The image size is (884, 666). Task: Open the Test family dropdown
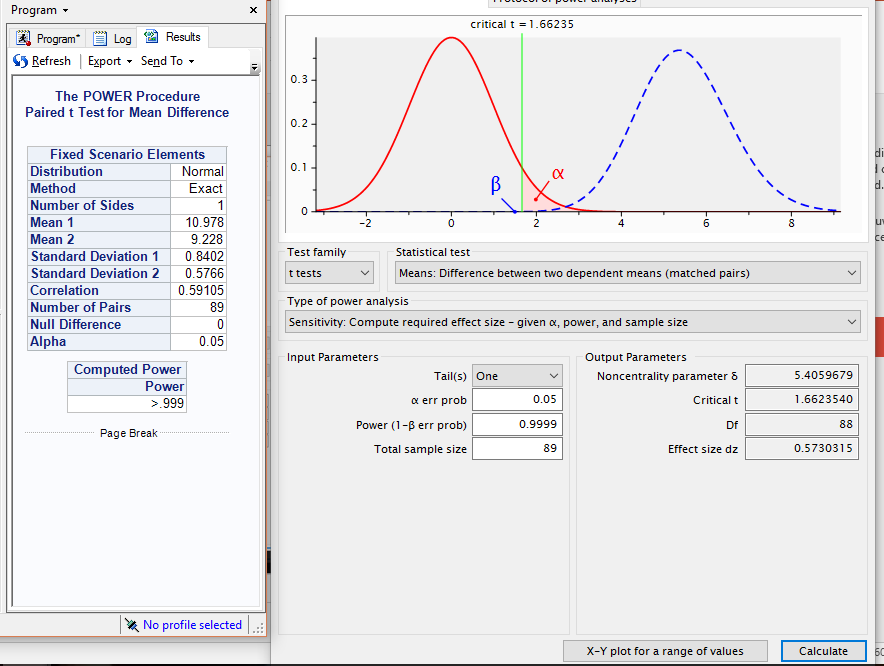coord(330,272)
